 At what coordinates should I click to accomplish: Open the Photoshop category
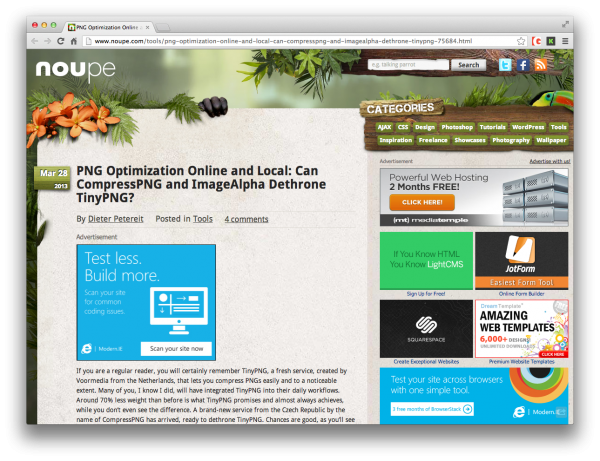[456, 127]
